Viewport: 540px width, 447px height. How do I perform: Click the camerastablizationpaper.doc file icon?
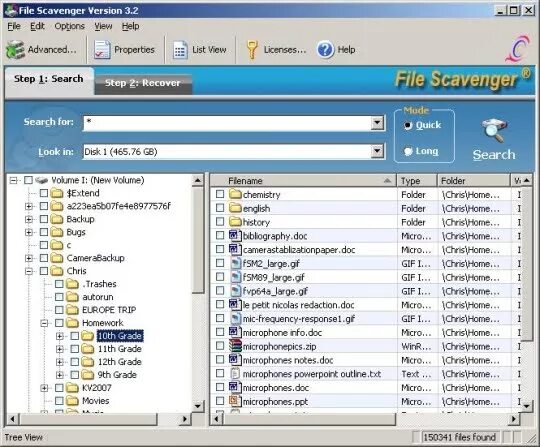235,249
